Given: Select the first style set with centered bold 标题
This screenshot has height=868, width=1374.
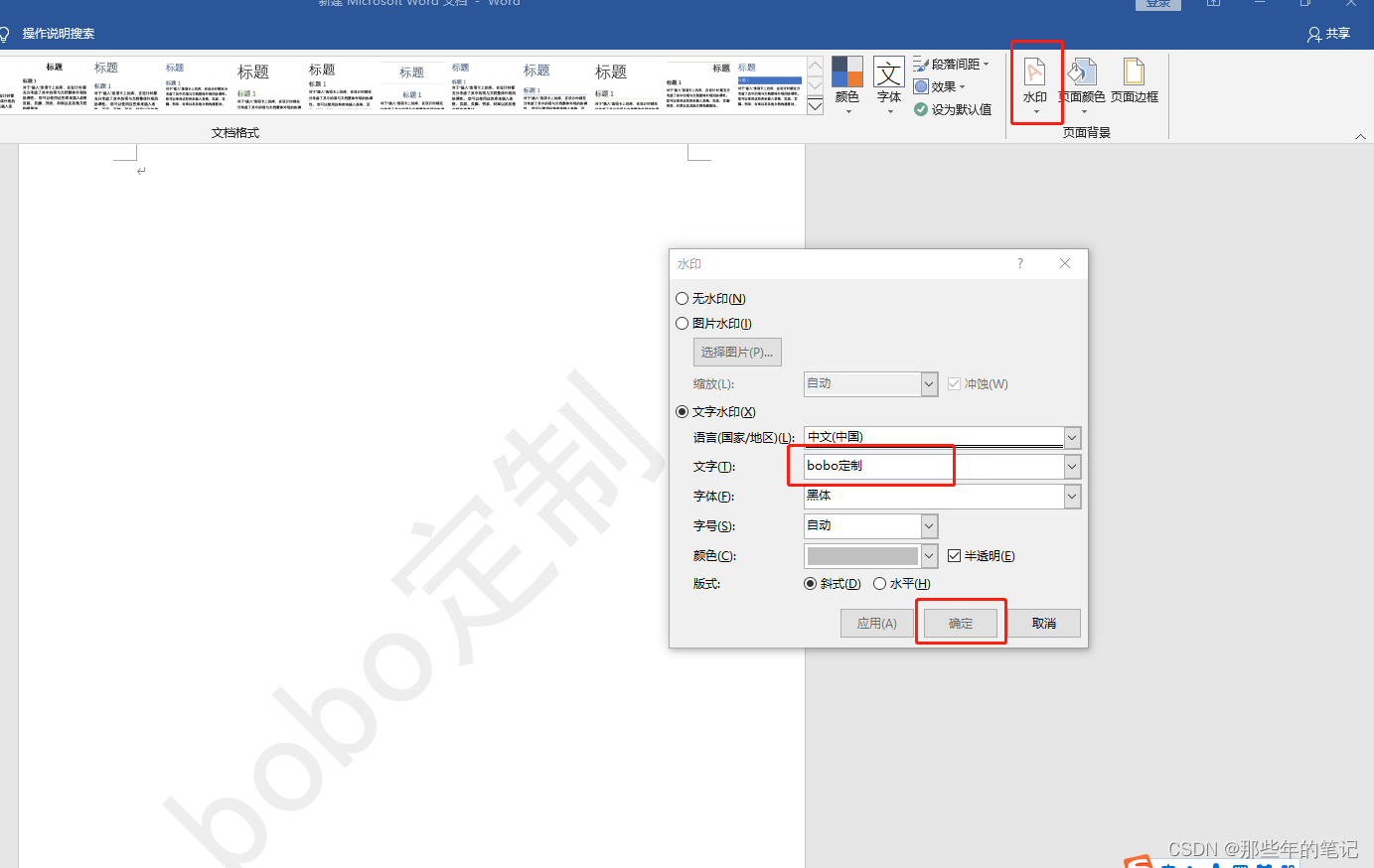Looking at the screenshot, I should (54, 85).
